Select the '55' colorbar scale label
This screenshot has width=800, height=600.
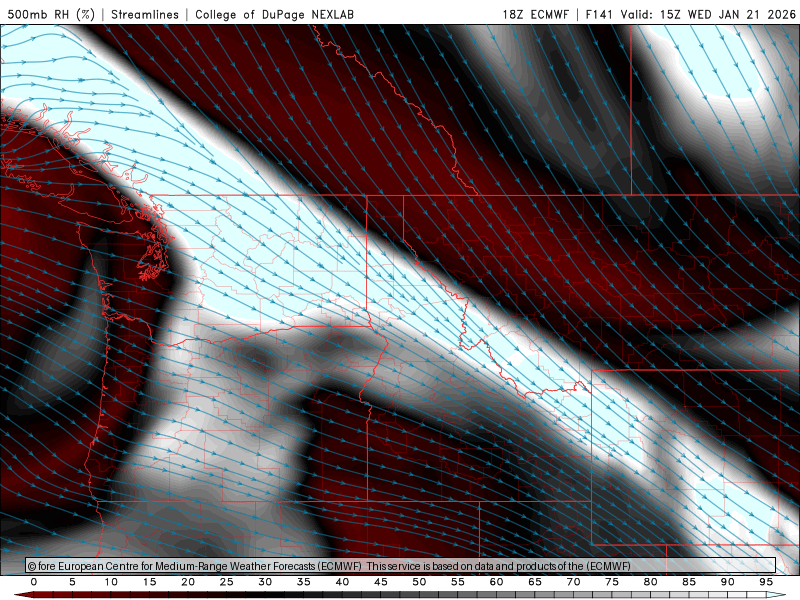458,582
